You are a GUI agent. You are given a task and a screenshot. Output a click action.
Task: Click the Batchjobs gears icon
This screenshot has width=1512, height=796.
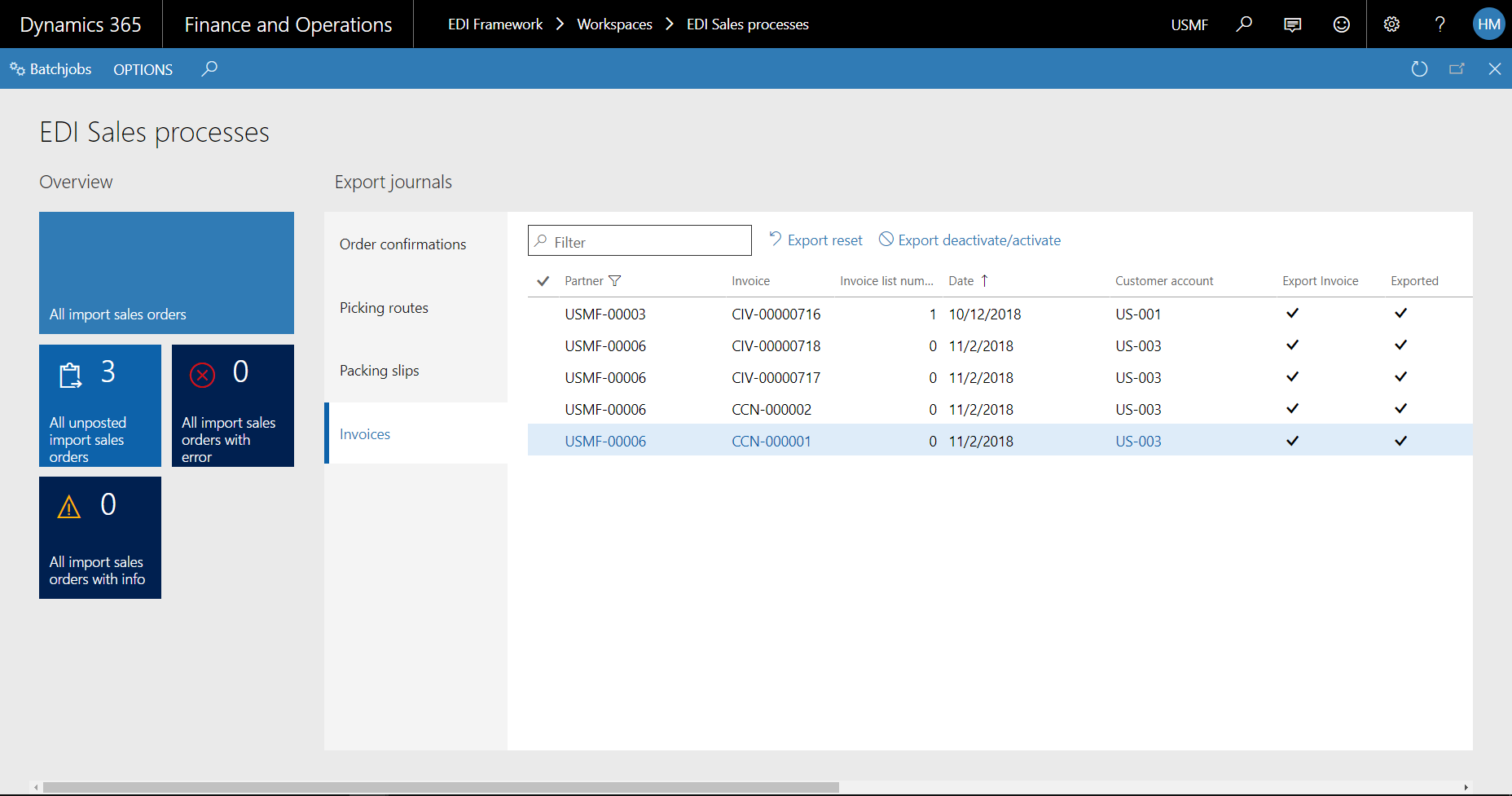point(17,69)
